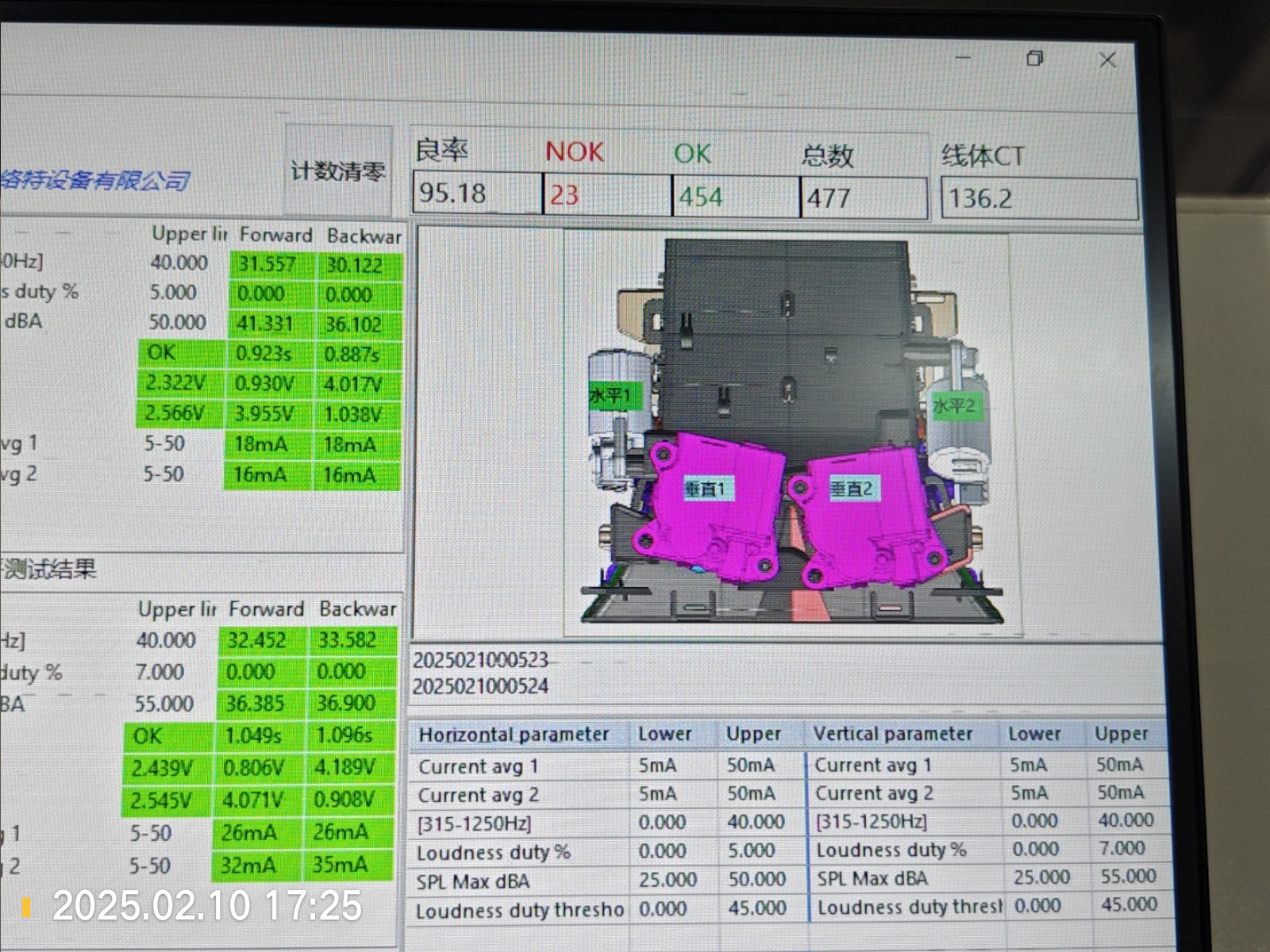Screen dimensions: 1270x952
Task: Select the 水平1 motor label on diagram
Action: [x=610, y=395]
